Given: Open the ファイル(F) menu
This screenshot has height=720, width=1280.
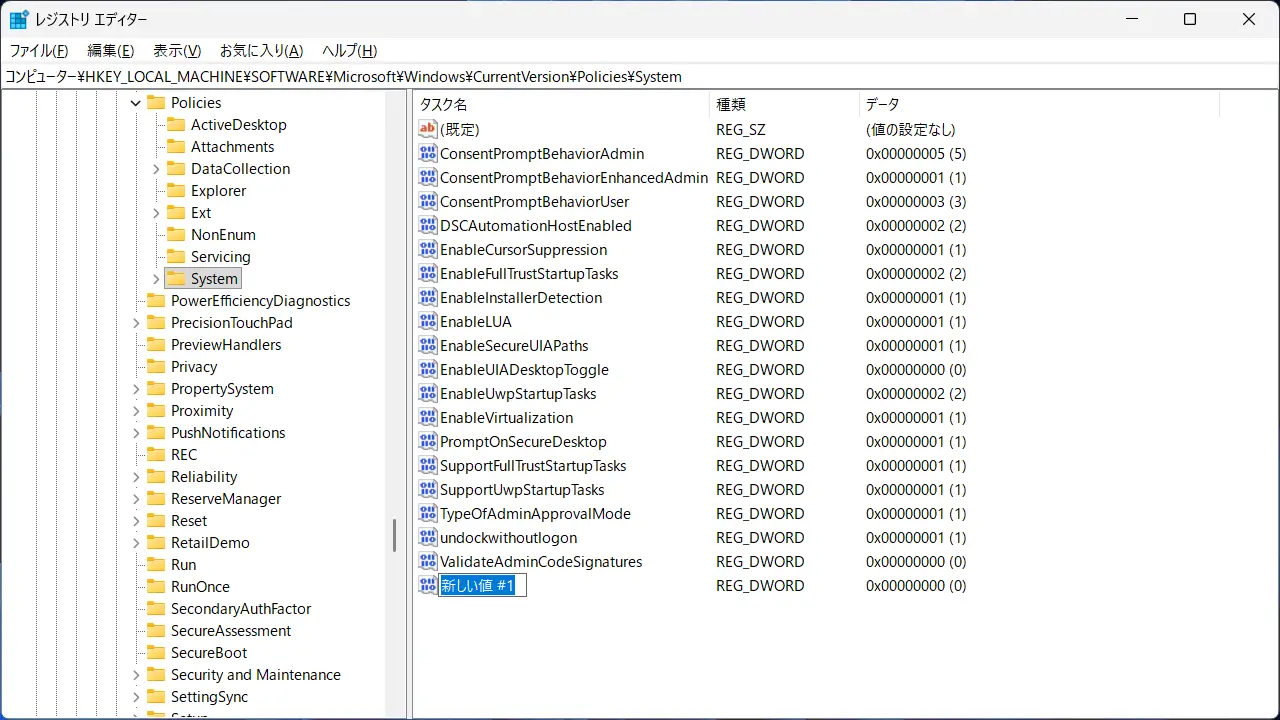Looking at the screenshot, I should click(x=39, y=50).
